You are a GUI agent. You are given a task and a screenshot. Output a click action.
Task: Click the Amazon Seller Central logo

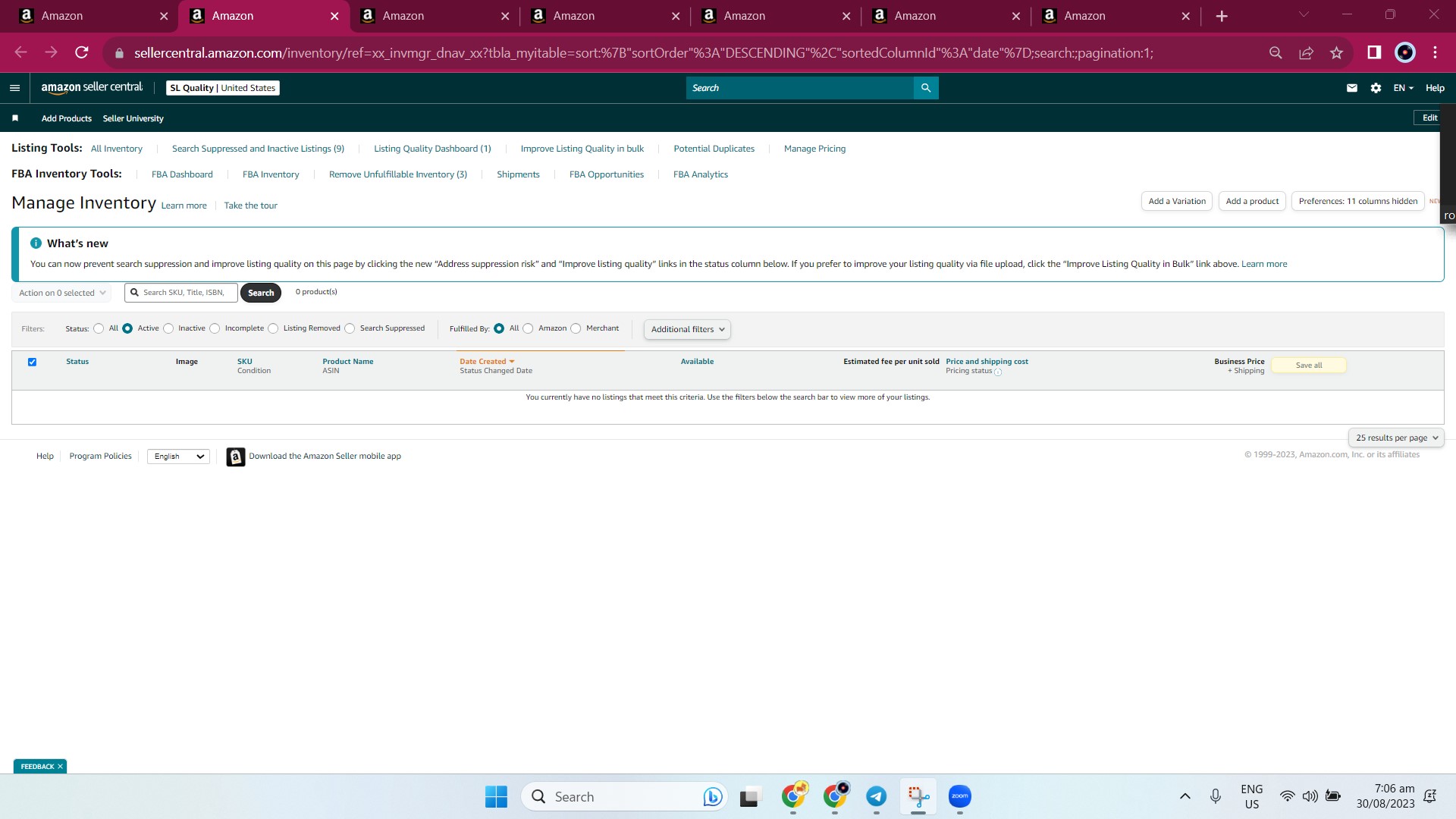[92, 88]
